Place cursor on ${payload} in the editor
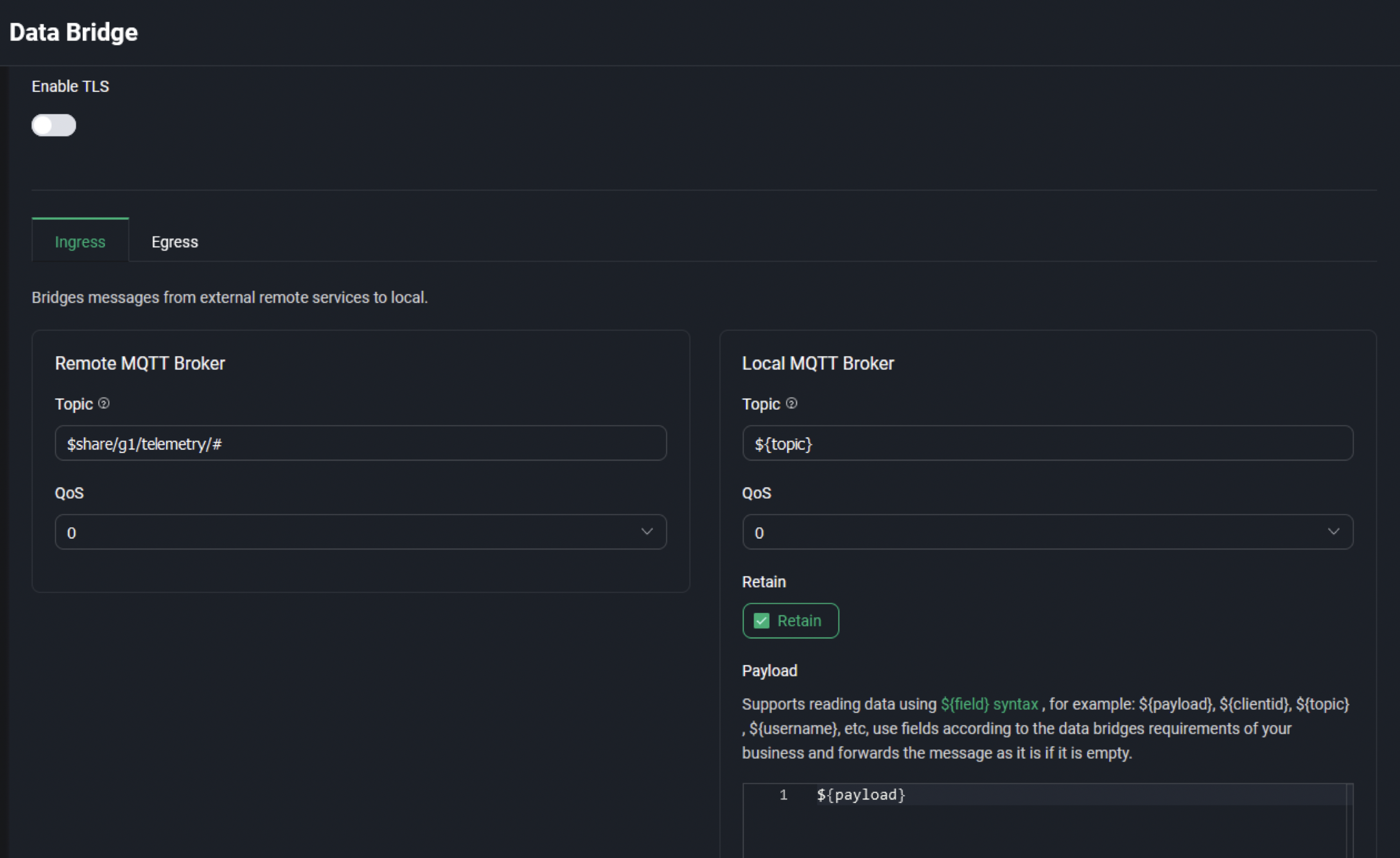 tap(860, 795)
